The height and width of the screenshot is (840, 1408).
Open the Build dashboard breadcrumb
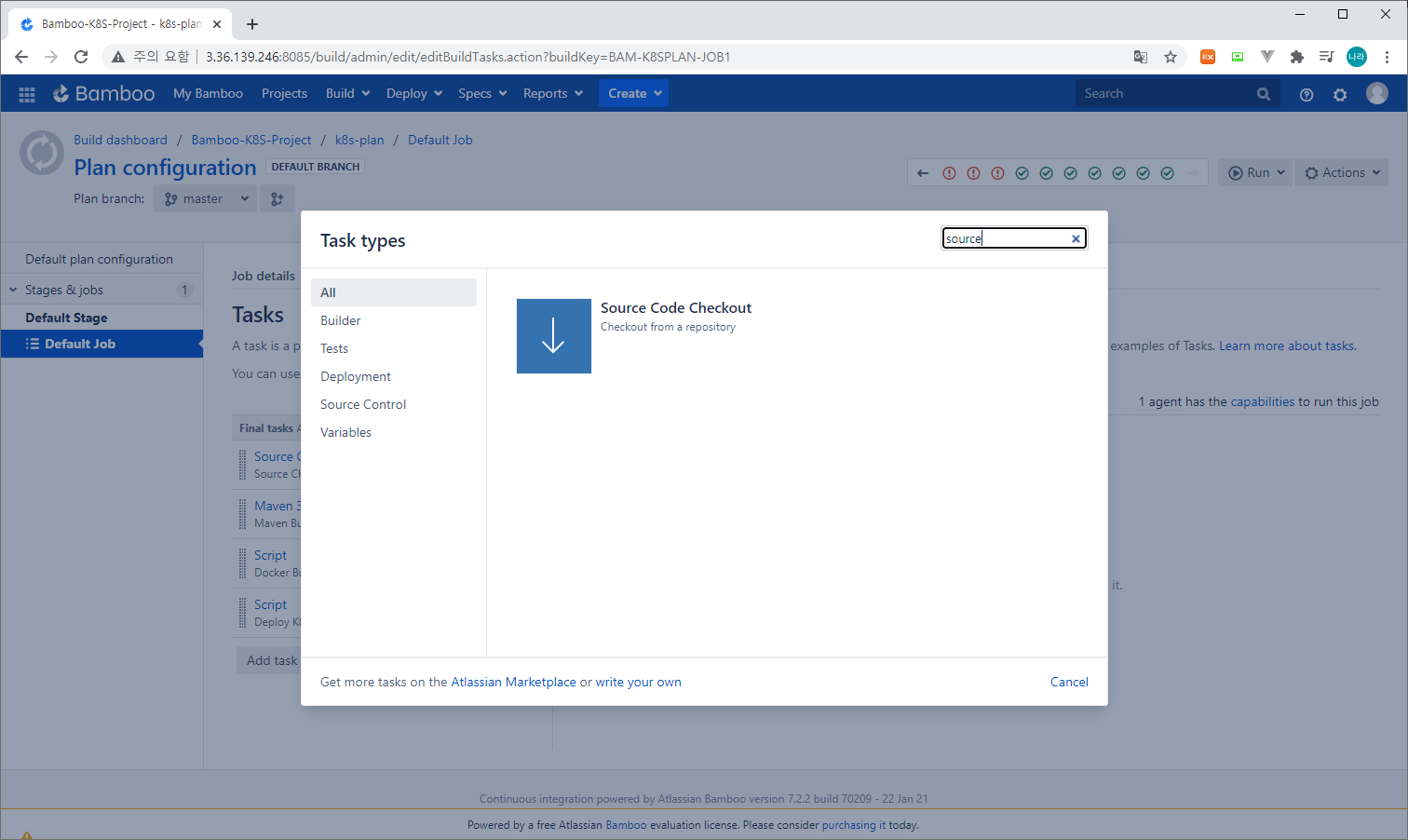click(120, 140)
